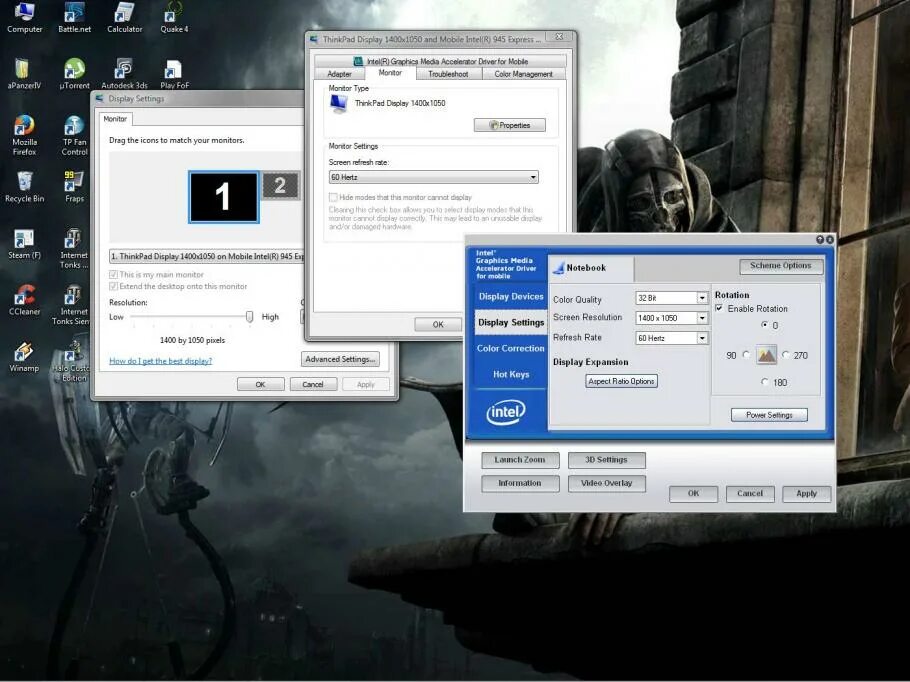Select the 270 degree rotation radio
The image size is (910, 682).
(786, 355)
